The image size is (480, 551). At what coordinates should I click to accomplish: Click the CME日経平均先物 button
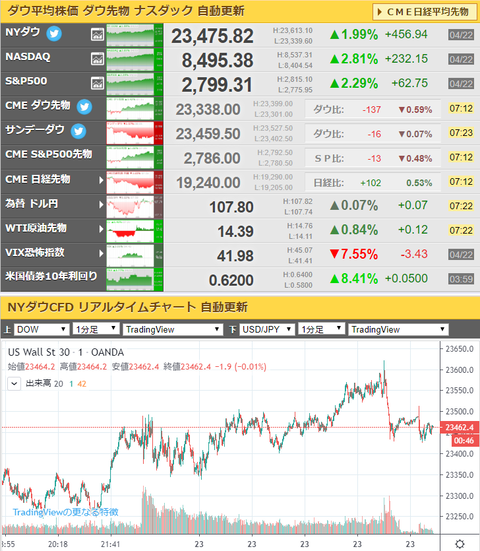pyautogui.click(x=425, y=12)
